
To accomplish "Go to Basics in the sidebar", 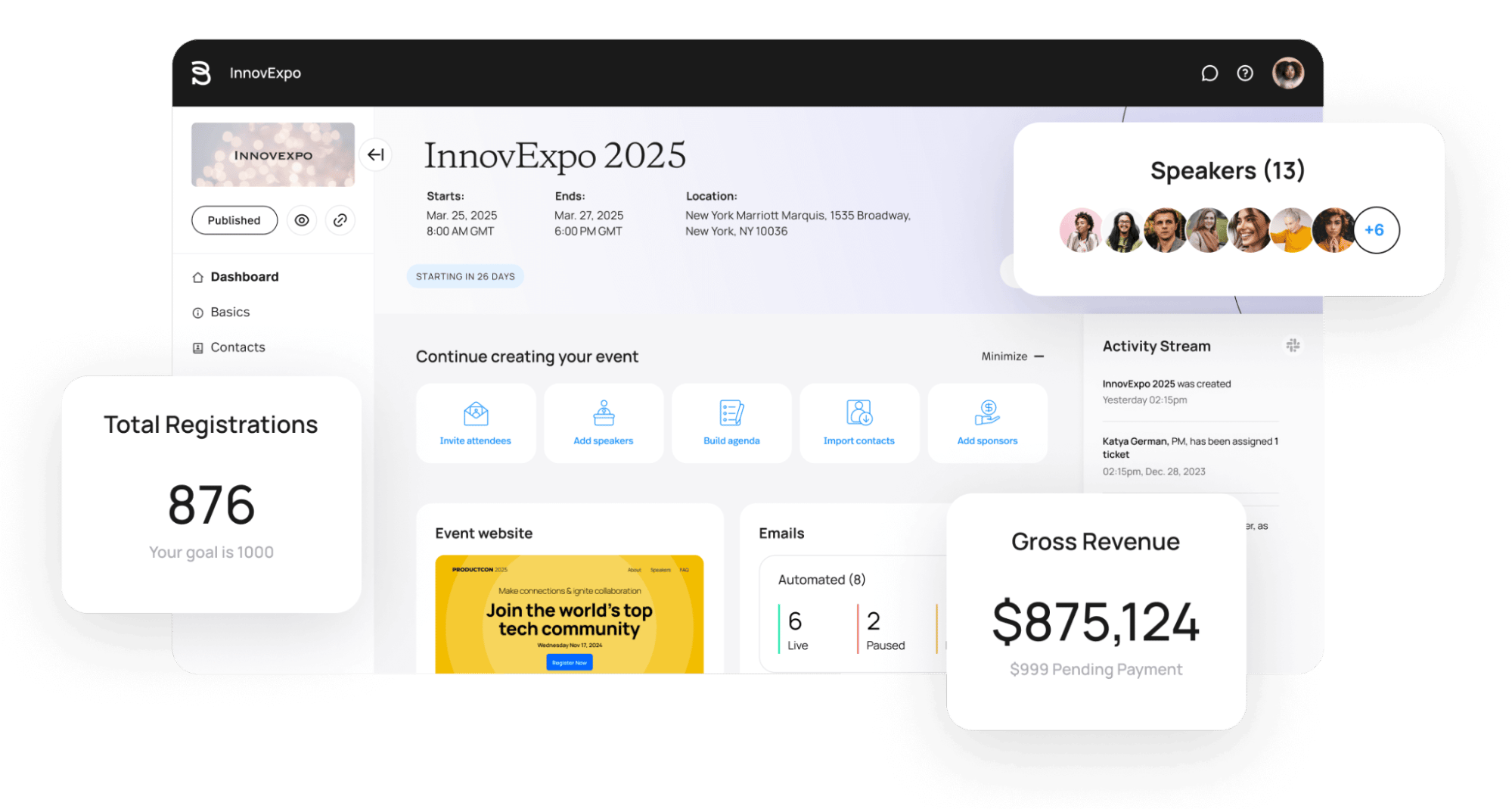I will (x=230, y=313).
